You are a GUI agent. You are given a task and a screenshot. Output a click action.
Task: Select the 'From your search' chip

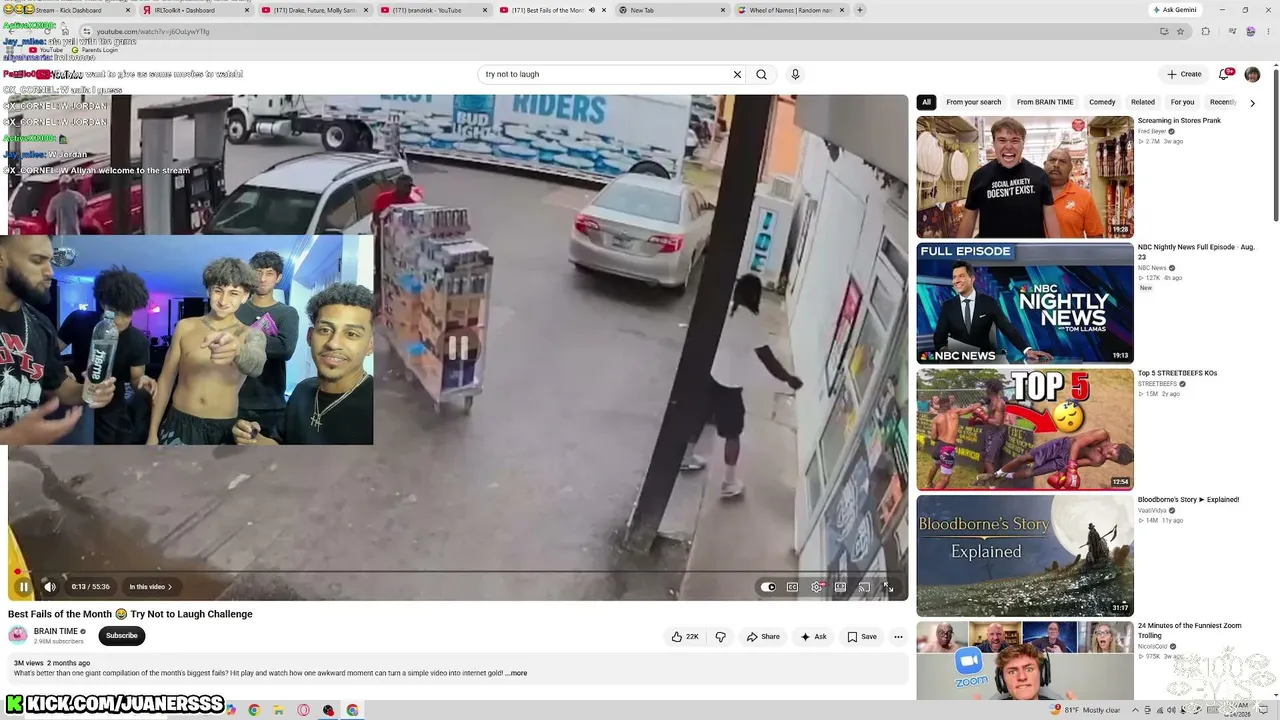(x=973, y=102)
